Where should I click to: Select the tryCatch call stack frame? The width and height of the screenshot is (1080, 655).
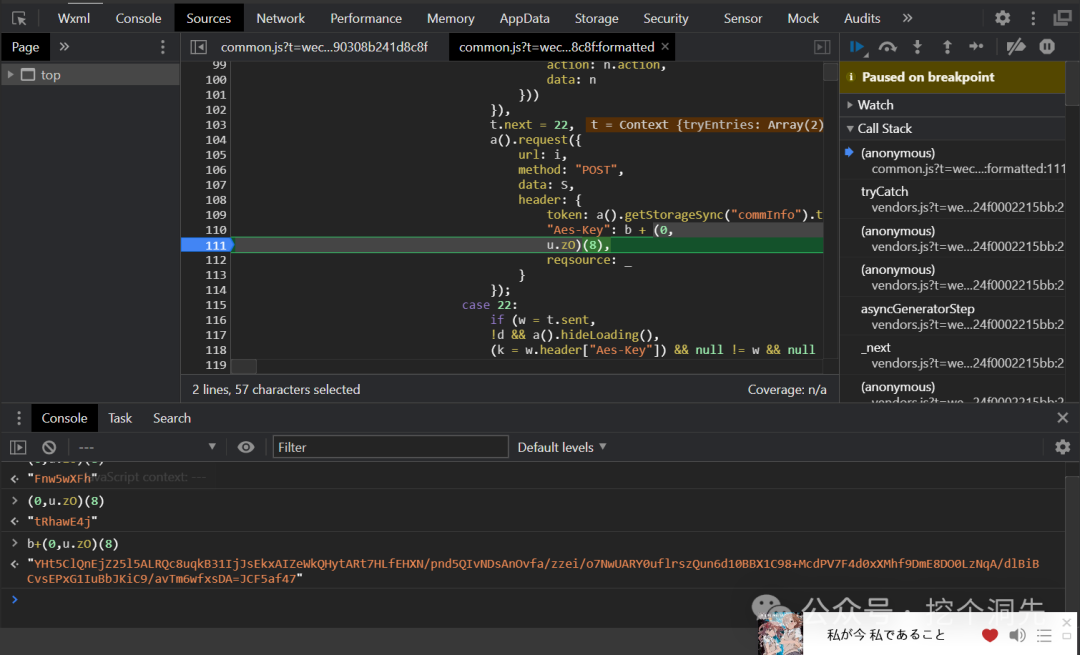point(885,191)
